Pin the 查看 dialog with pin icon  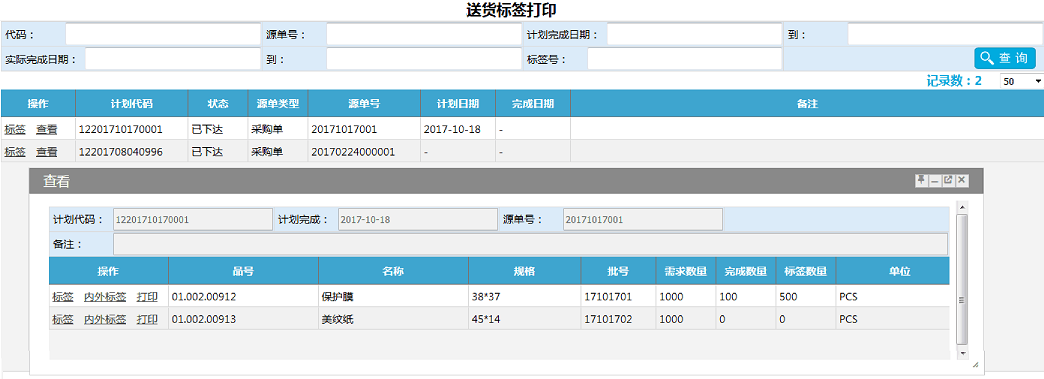pos(921,181)
